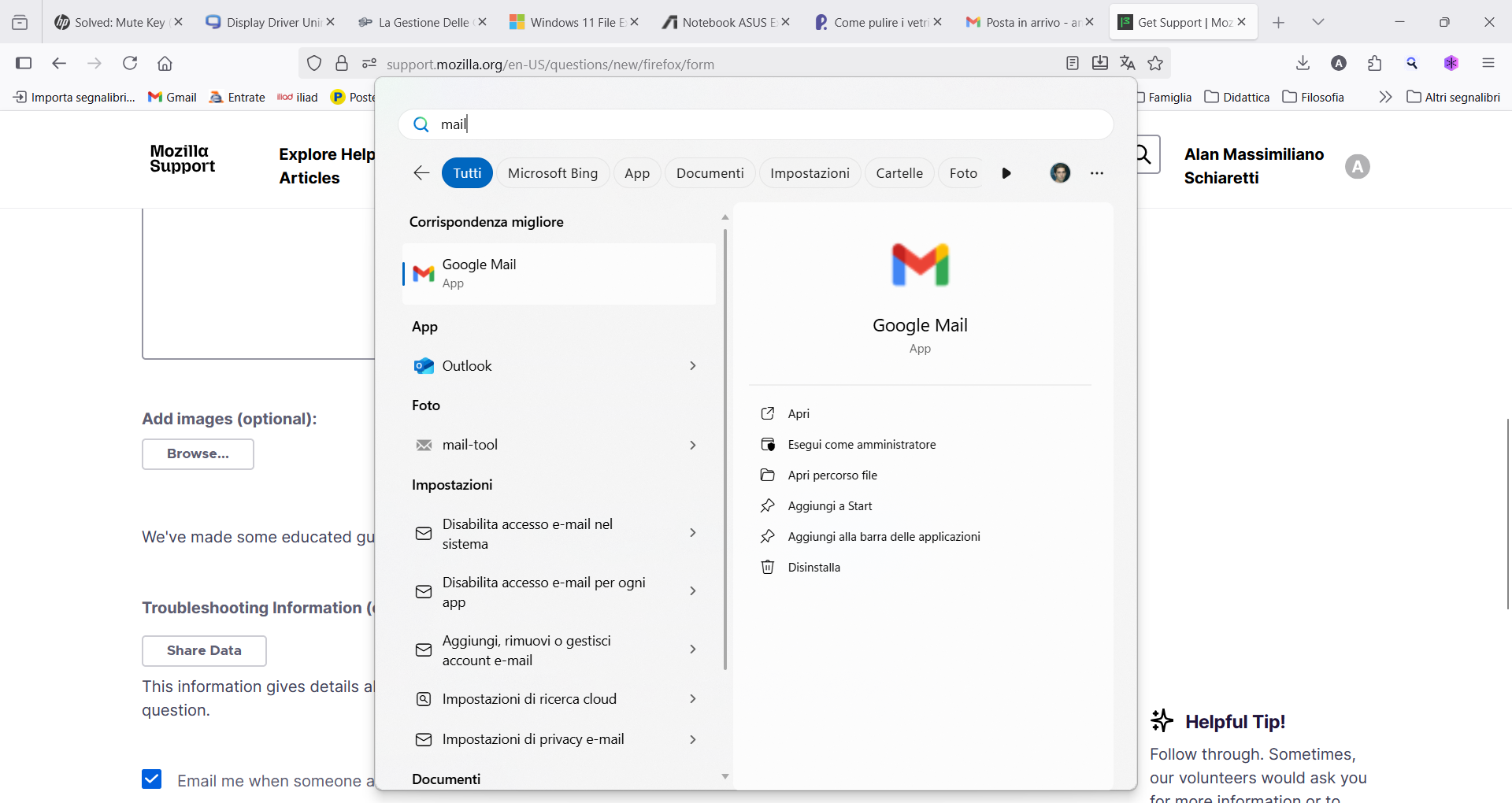This screenshot has width=1512, height=803.
Task: Open the Firefox hamburger application menu
Action: 1488,63
